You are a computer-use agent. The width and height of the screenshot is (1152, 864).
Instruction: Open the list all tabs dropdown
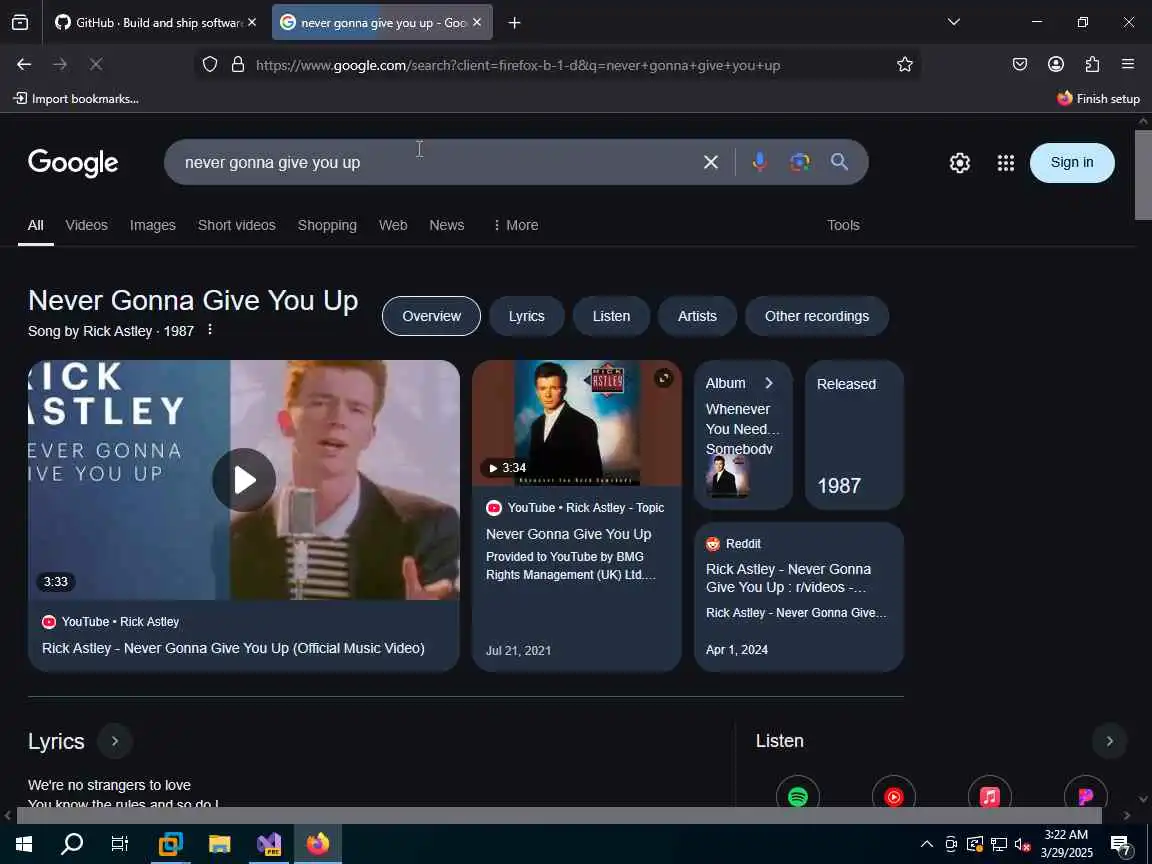pos(954,22)
